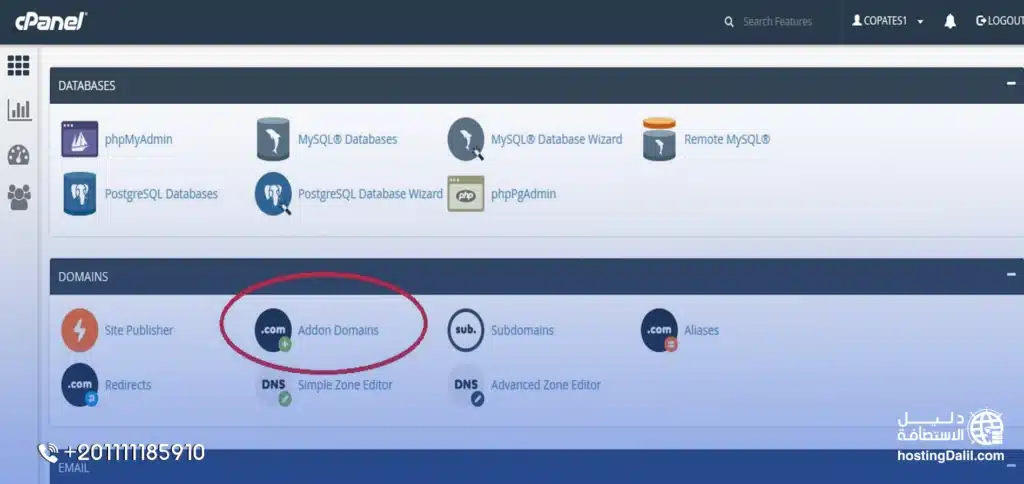
Task: Launch MySQL Database Wizard icon
Action: click(466, 139)
